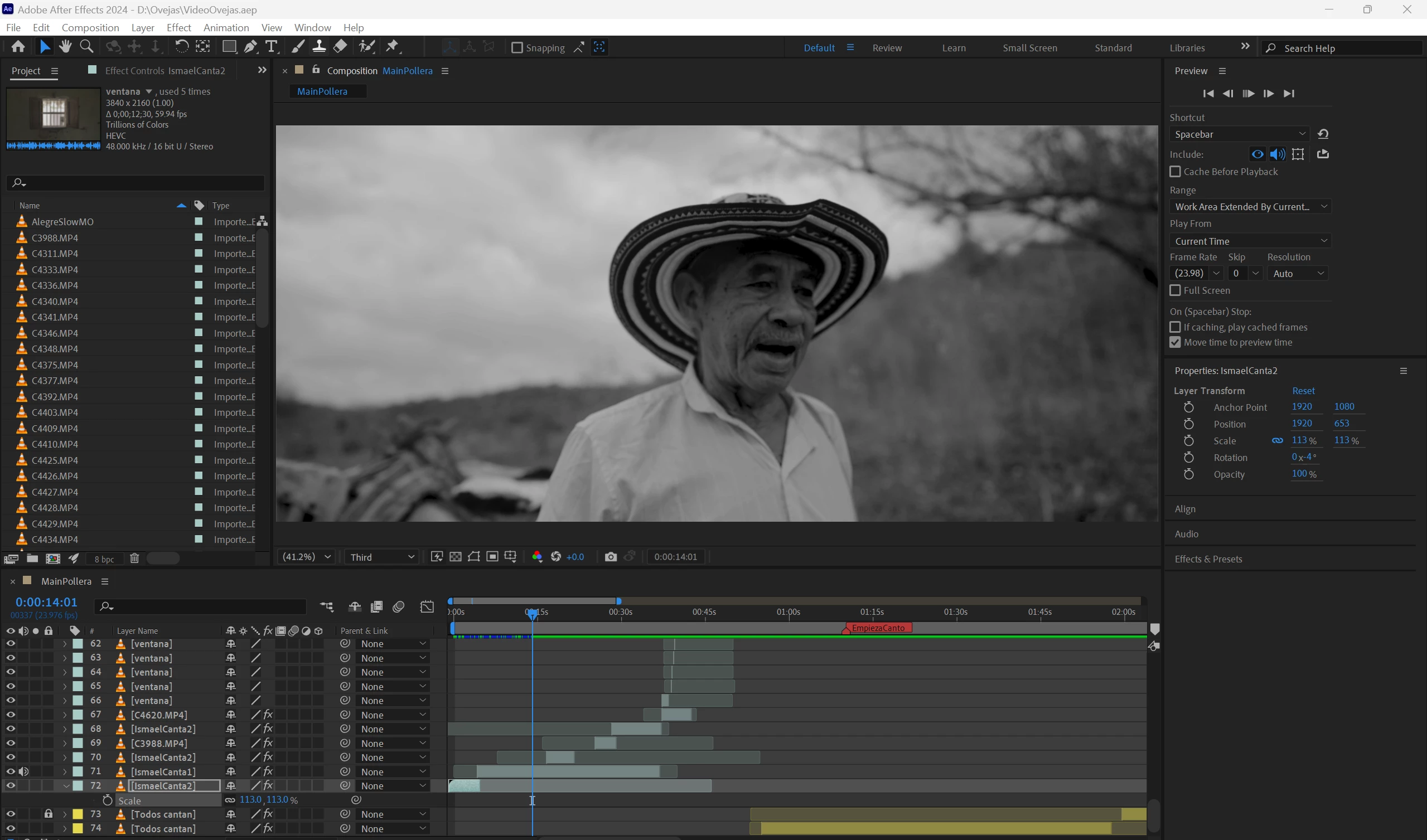
Task: Take a snapshot with camera icon
Action: click(x=610, y=557)
